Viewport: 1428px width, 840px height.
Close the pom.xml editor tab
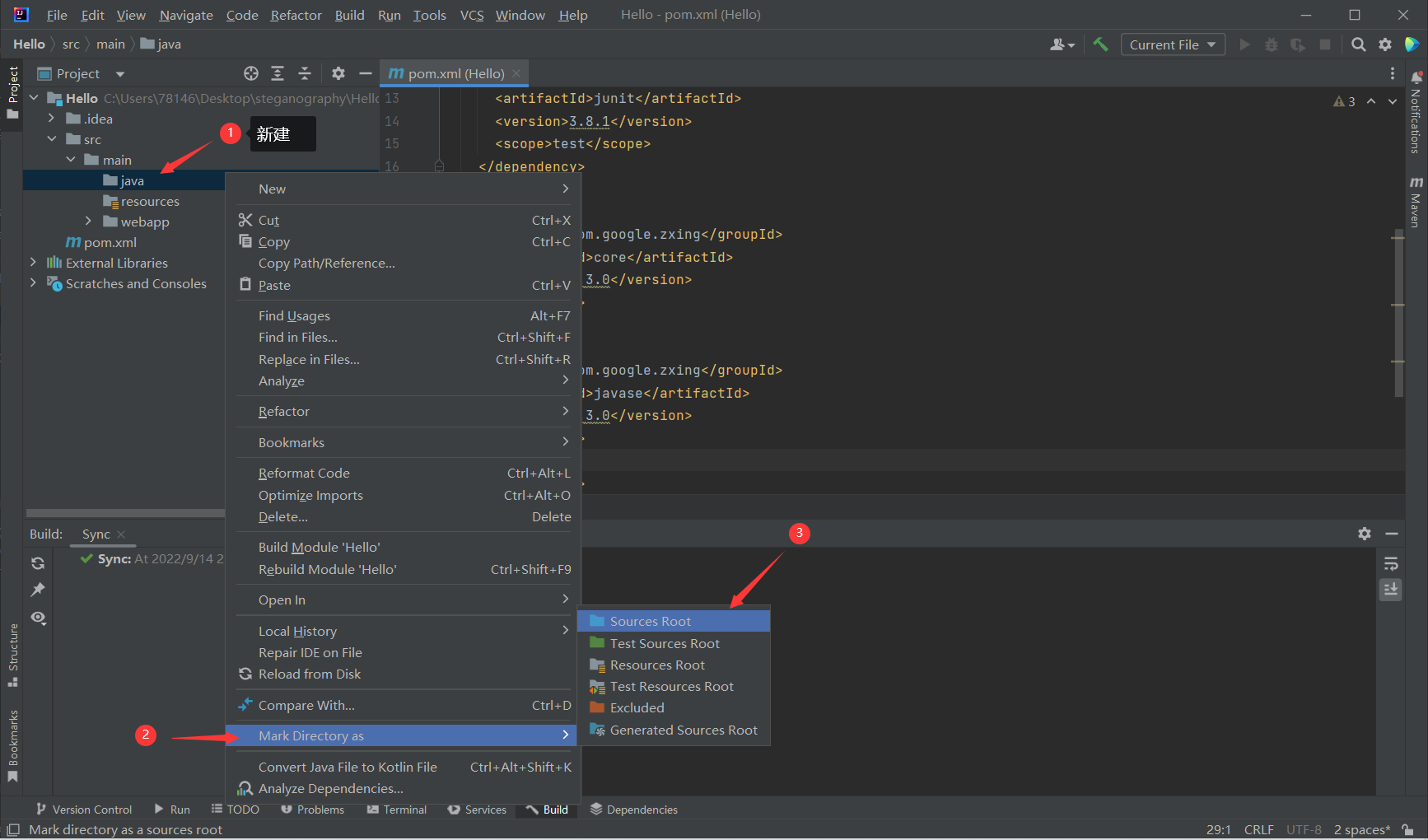point(516,73)
